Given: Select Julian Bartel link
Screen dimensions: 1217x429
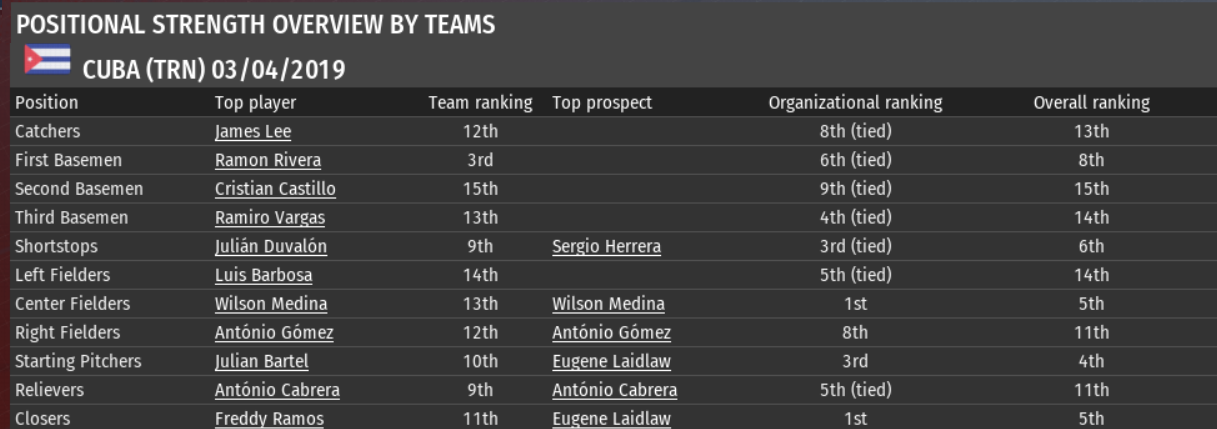Looking at the screenshot, I should click(x=261, y=362).
